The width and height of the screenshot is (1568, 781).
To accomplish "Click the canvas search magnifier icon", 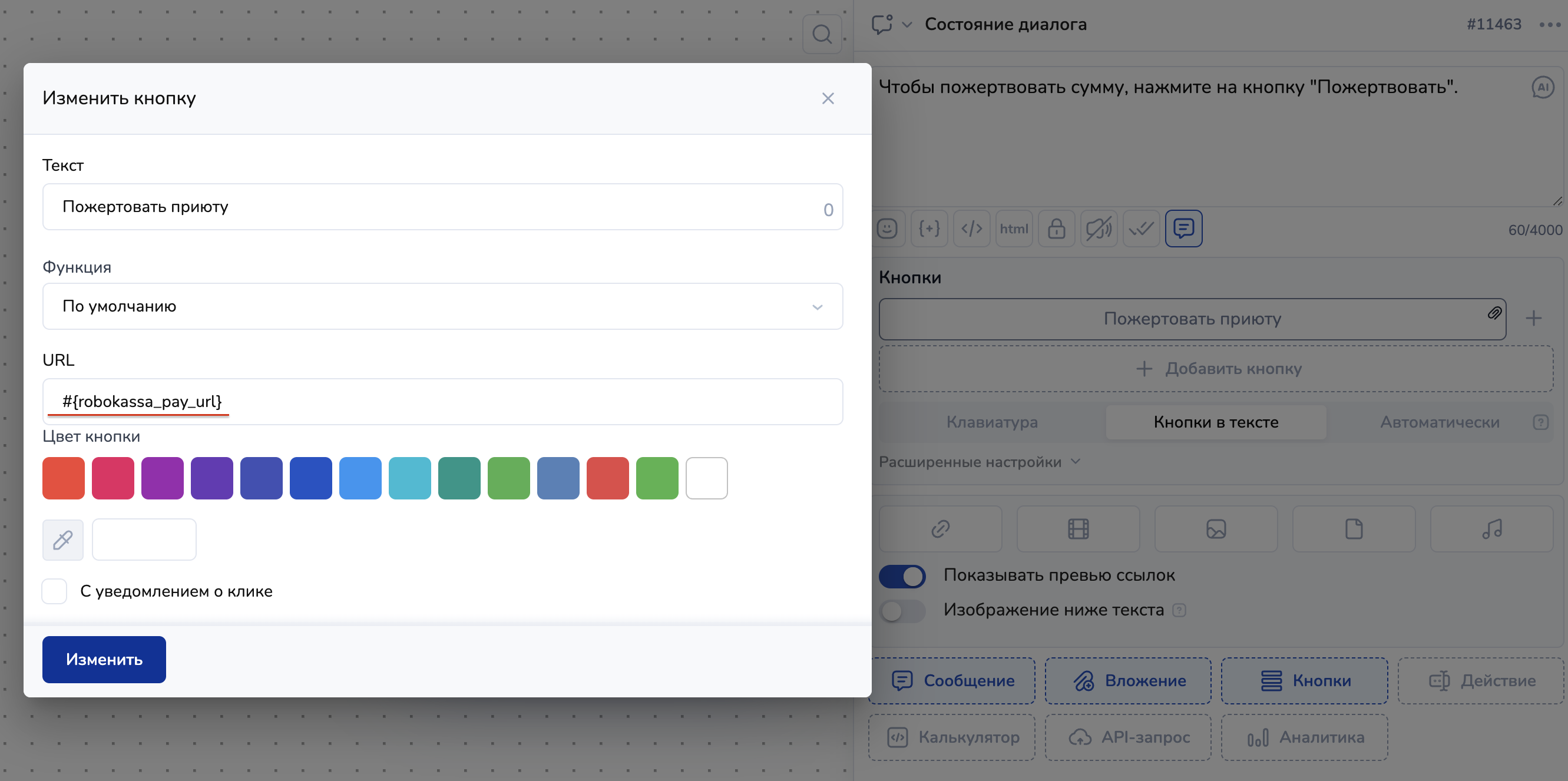I will [x=822, y=34].
